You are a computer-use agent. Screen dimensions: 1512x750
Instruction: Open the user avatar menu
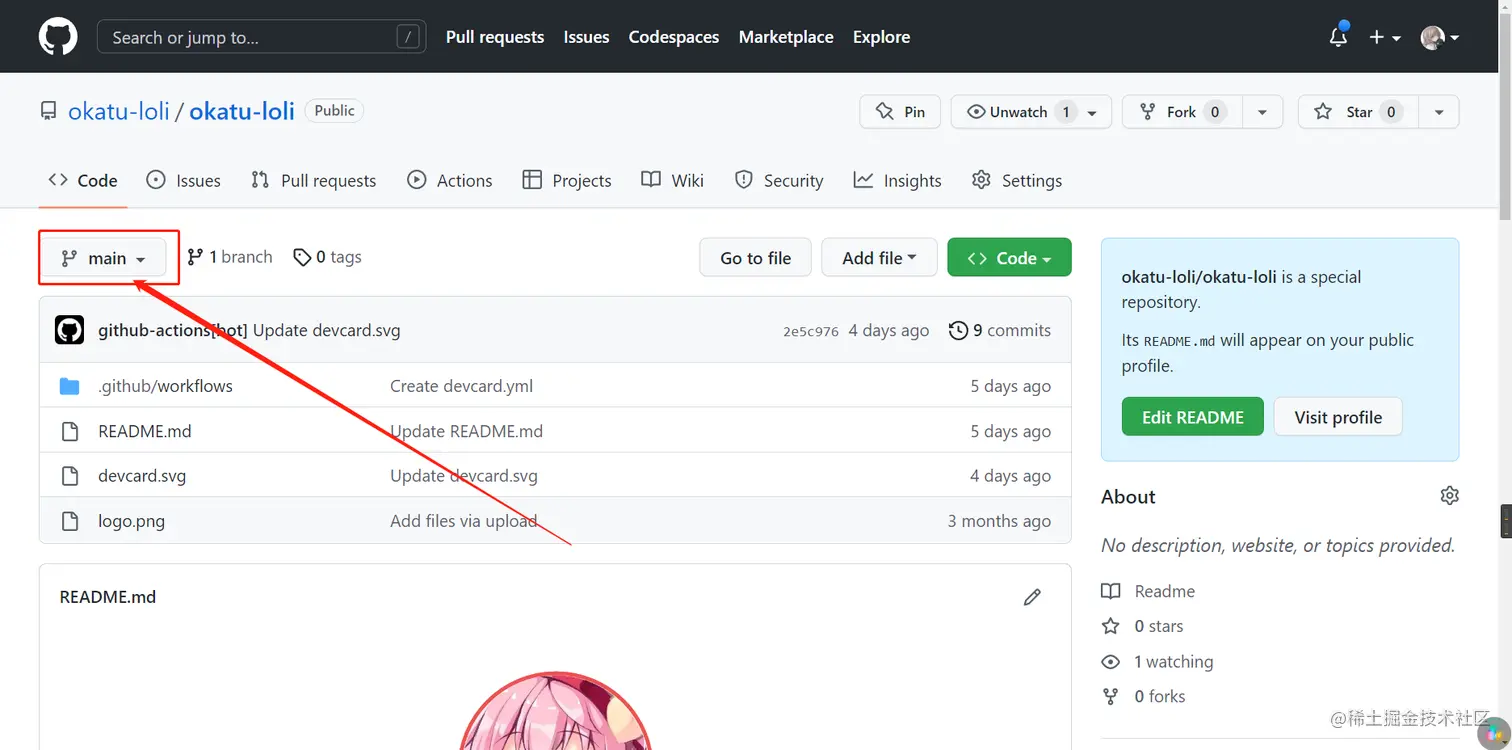tap(1440, 37)
